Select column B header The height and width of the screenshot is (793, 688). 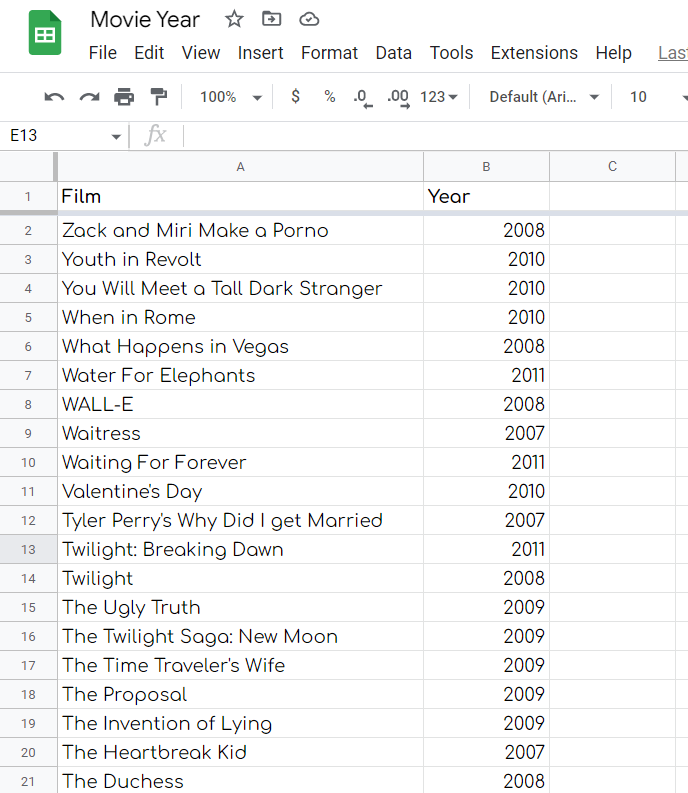(486, 167)
